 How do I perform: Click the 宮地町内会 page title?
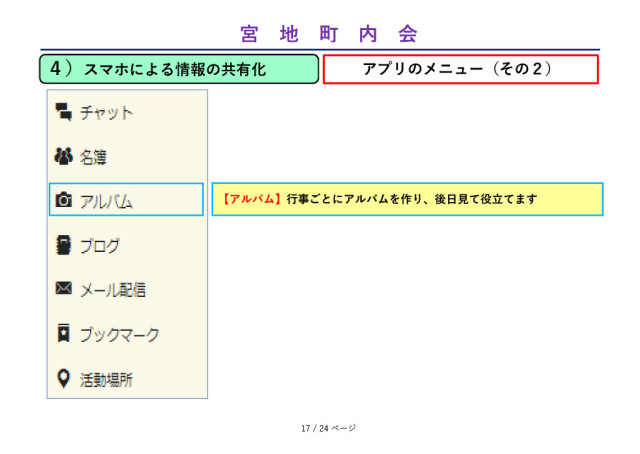[x=329, y=34]
